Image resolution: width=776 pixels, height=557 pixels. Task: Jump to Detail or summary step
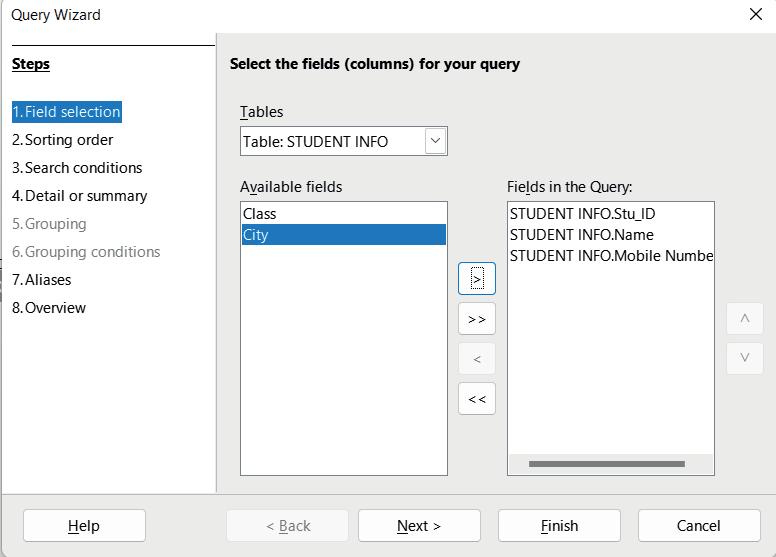[x=79, y=196]
